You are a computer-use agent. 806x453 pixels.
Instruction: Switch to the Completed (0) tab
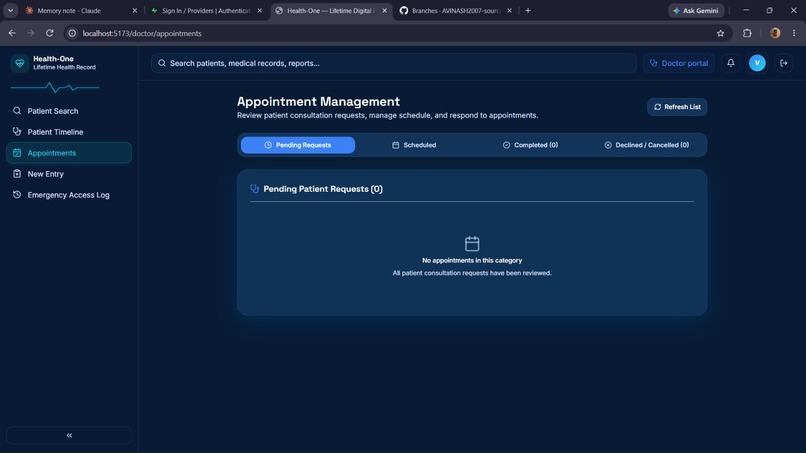pyautogui.click(x=530, y=145)
